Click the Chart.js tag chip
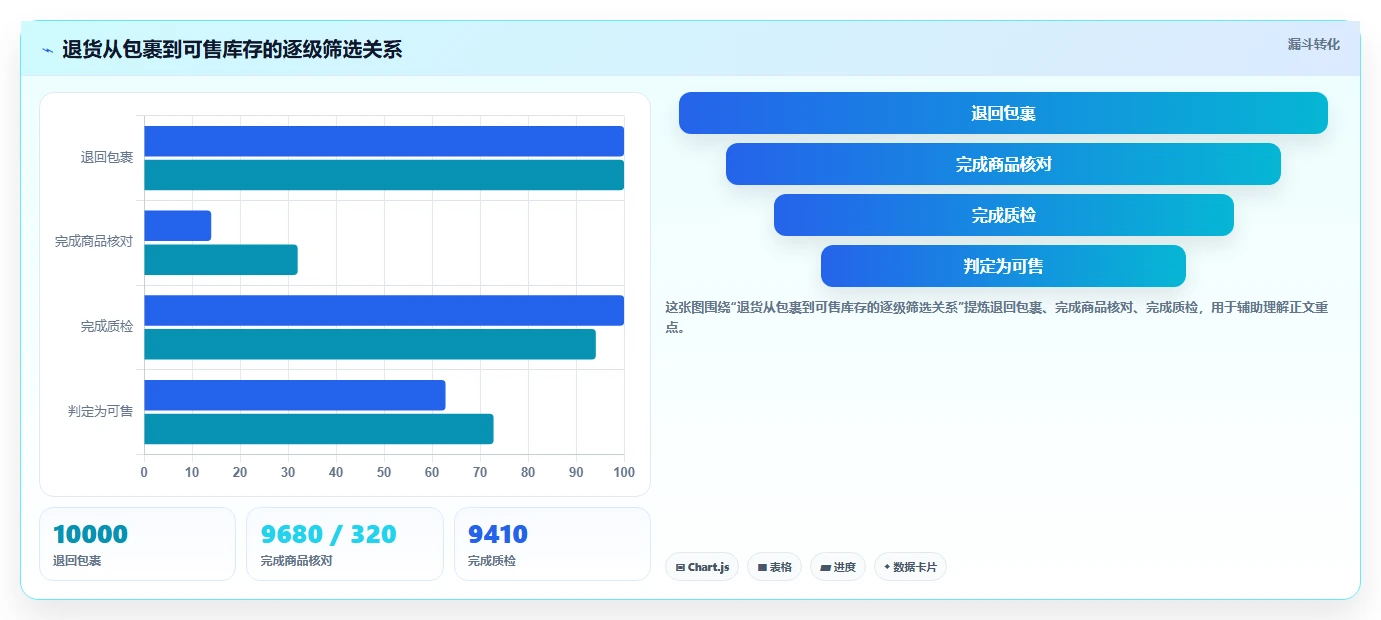 (702, 567)
